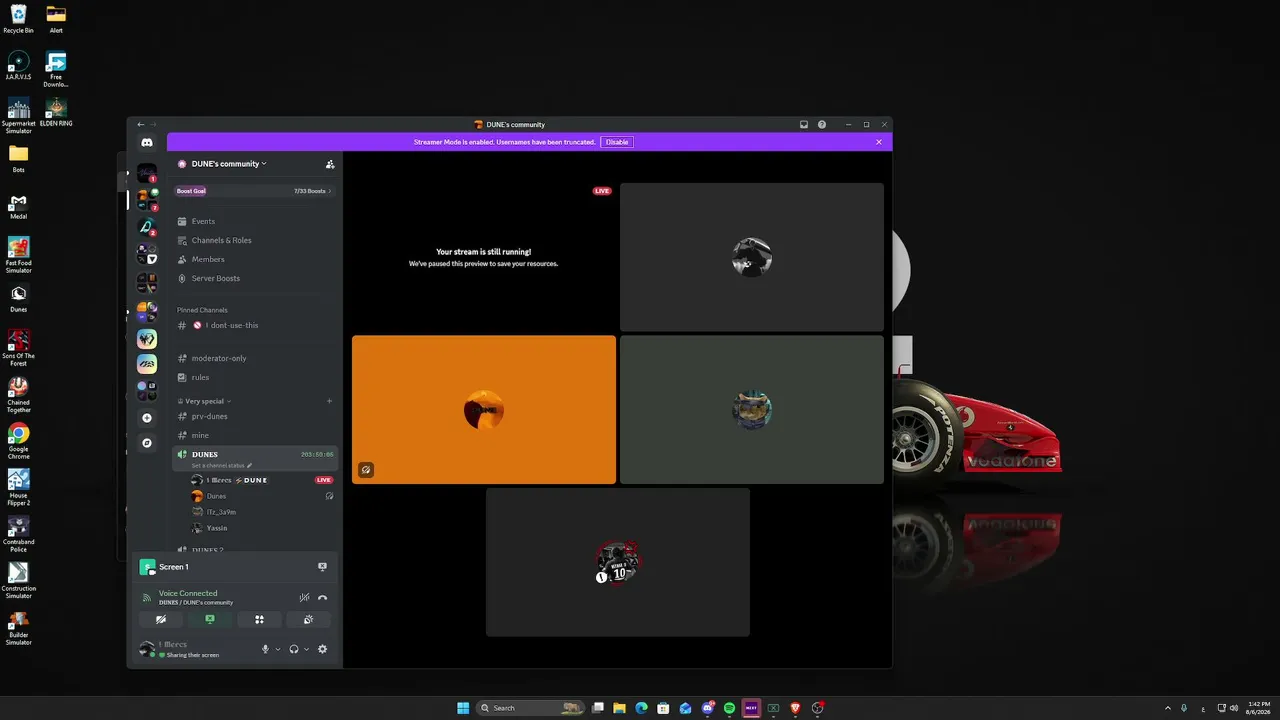Click the taskbar Search box
This screenshot has width=1280, height=720.
pyautogui.click(x=532, y=708)
